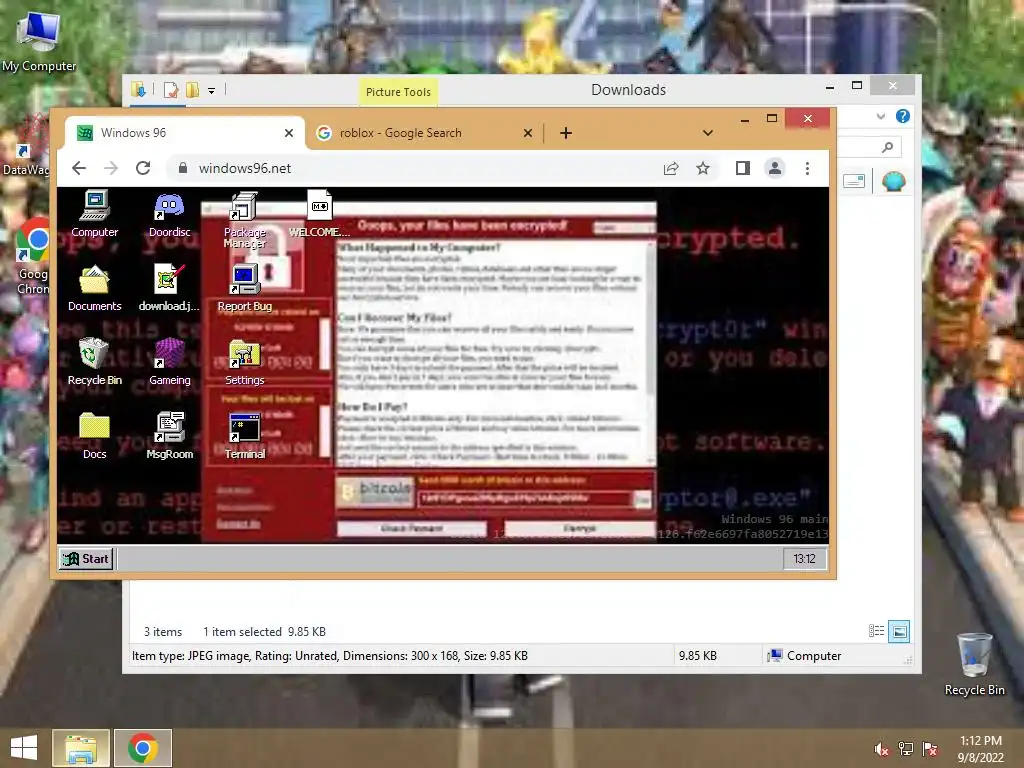Viewport: 1024px width, 768px height.
Task: Open the Windows Start button on taskbar
Action: point(24,748)
